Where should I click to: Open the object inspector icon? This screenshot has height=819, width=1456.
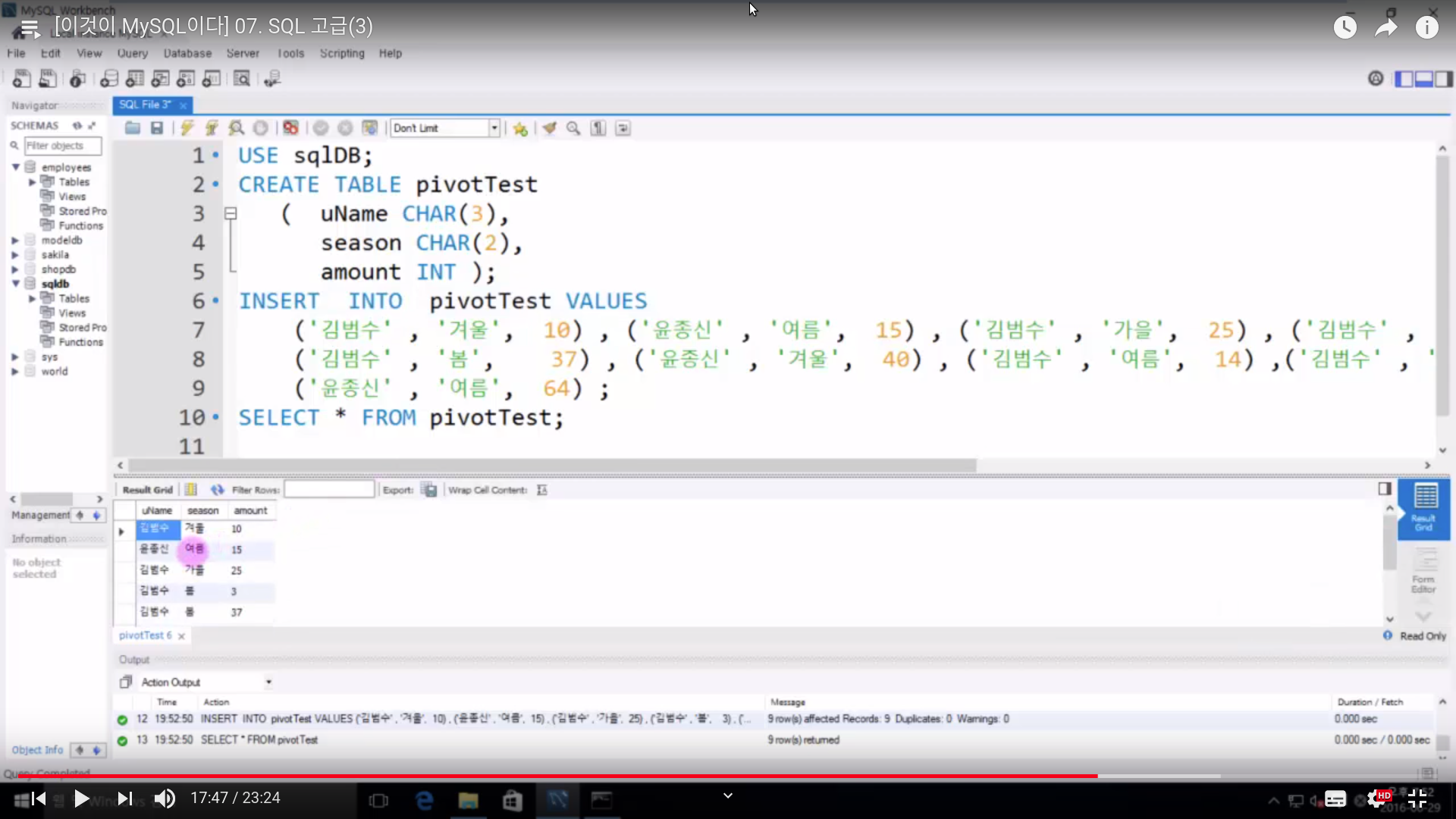click(x=77, y=78)
